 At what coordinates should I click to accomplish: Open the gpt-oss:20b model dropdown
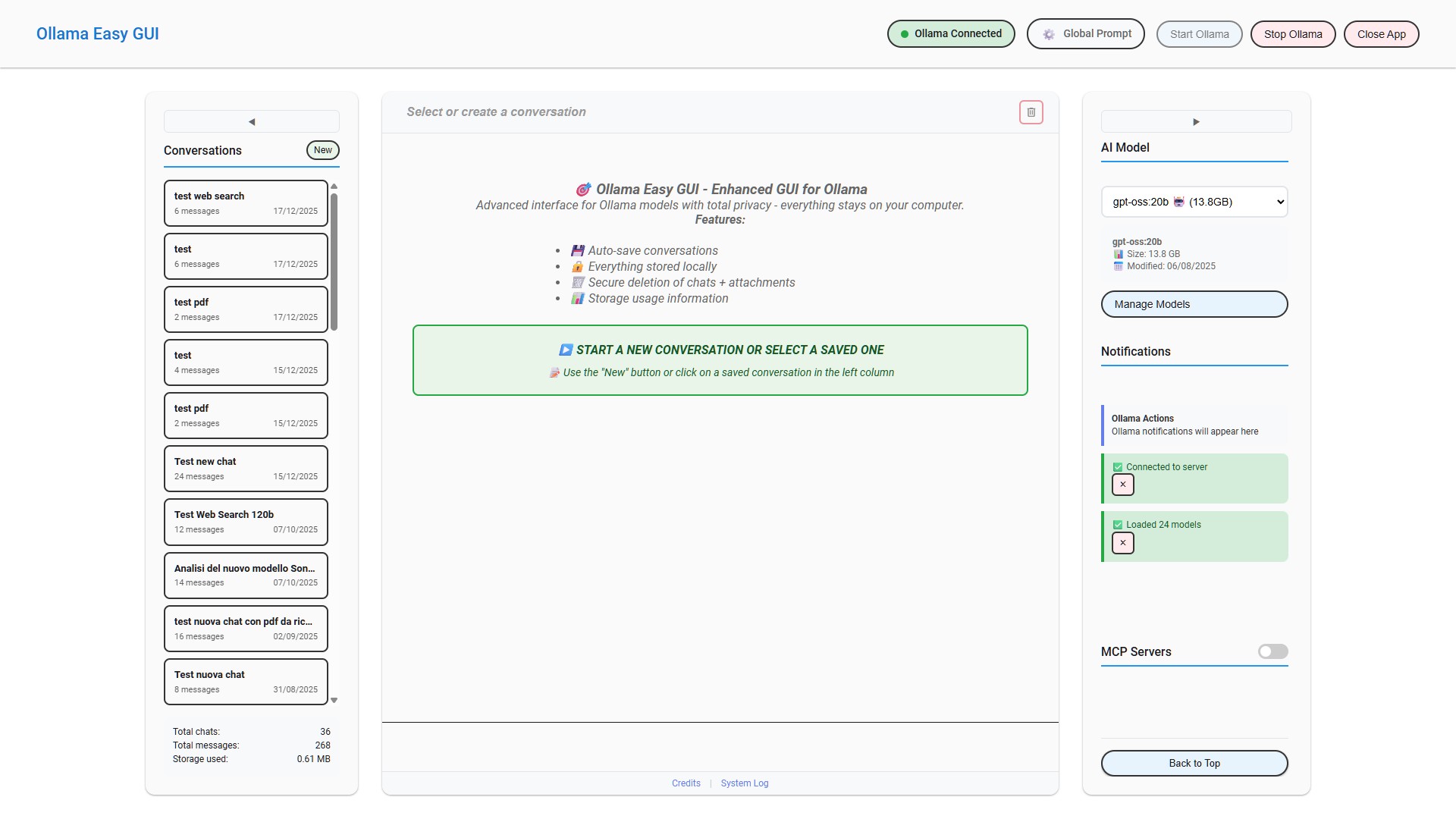pyautogui.click(x=1194, y=202)
